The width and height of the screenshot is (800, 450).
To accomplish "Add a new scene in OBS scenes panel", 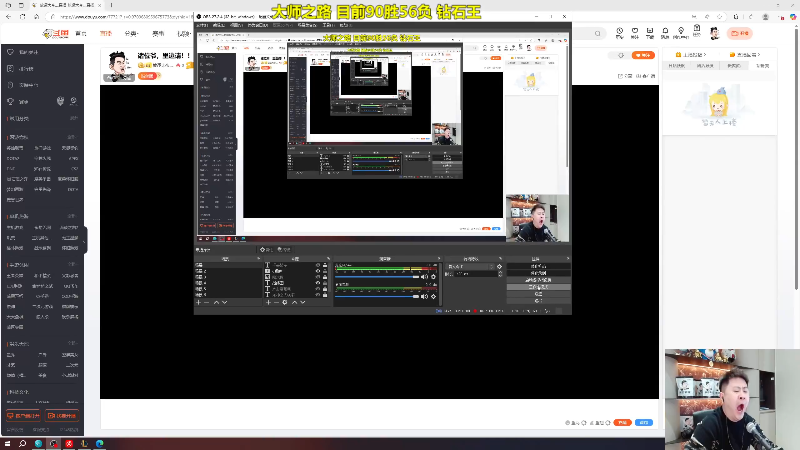I will (x=198, y=303).
